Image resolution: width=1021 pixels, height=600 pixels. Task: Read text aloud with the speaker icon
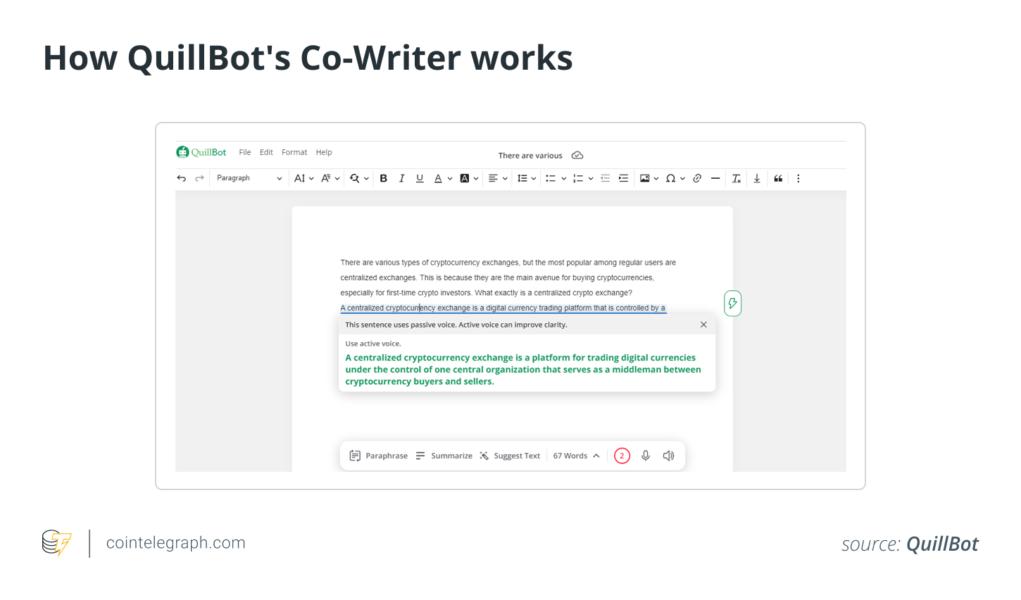(669, 455)
